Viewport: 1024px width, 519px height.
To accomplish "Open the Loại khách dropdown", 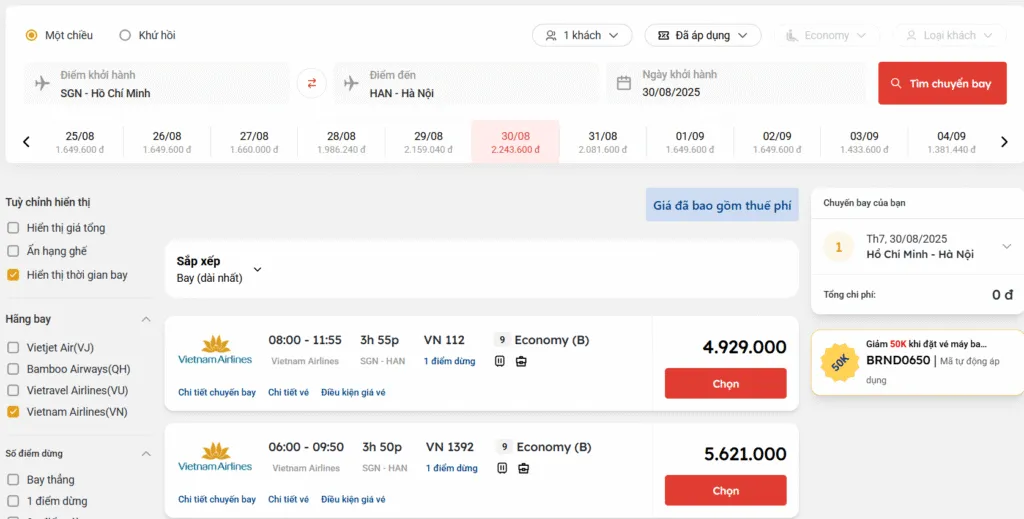I will tap(950, 35).
